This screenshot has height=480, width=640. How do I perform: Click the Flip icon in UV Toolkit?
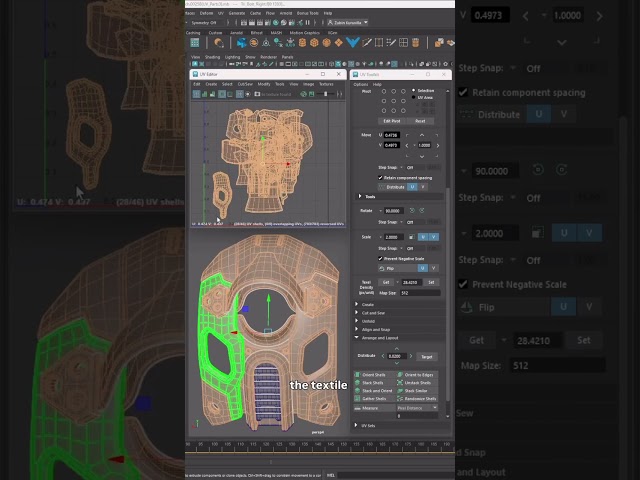coord(382,268)
